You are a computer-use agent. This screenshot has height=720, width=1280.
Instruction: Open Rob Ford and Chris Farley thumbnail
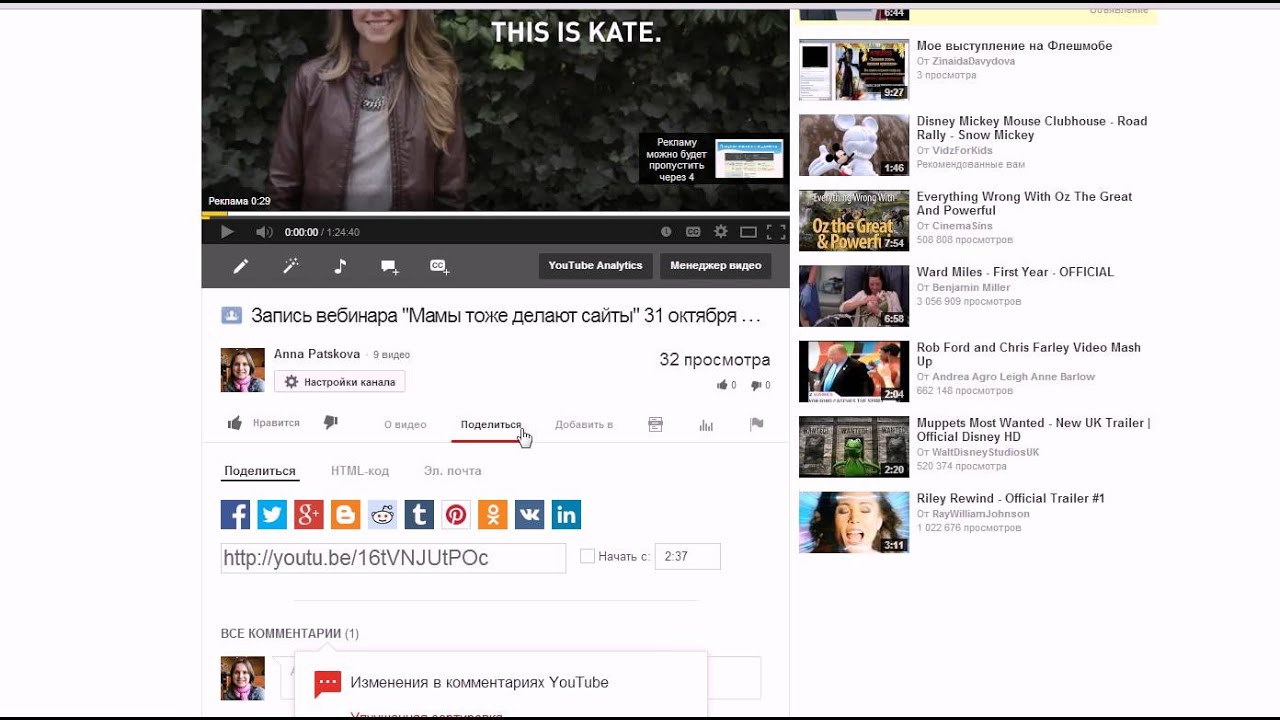[x=854, y=372]
